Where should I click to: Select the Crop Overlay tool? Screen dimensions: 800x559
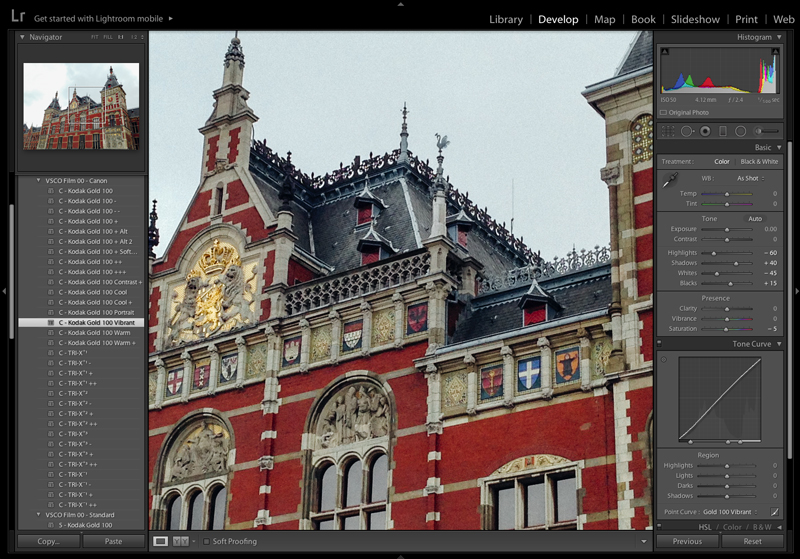[667, 131]
